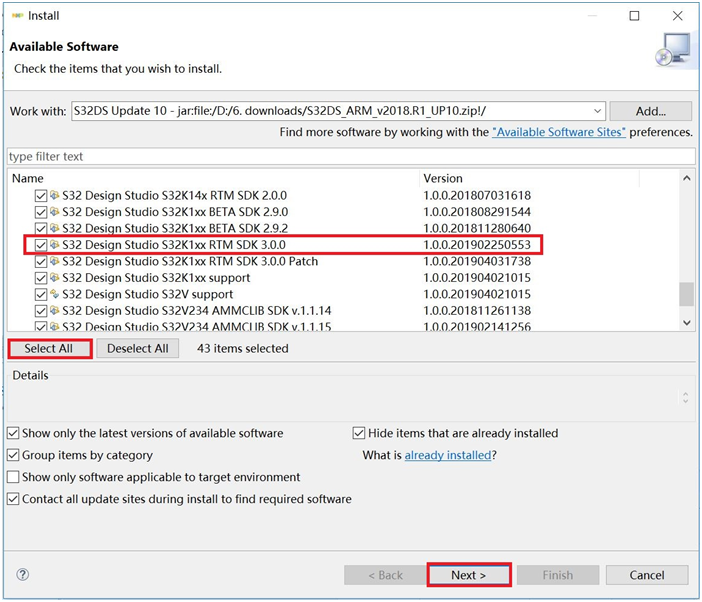Toggle 'Group items by category' checkbox

coord(13,455)
